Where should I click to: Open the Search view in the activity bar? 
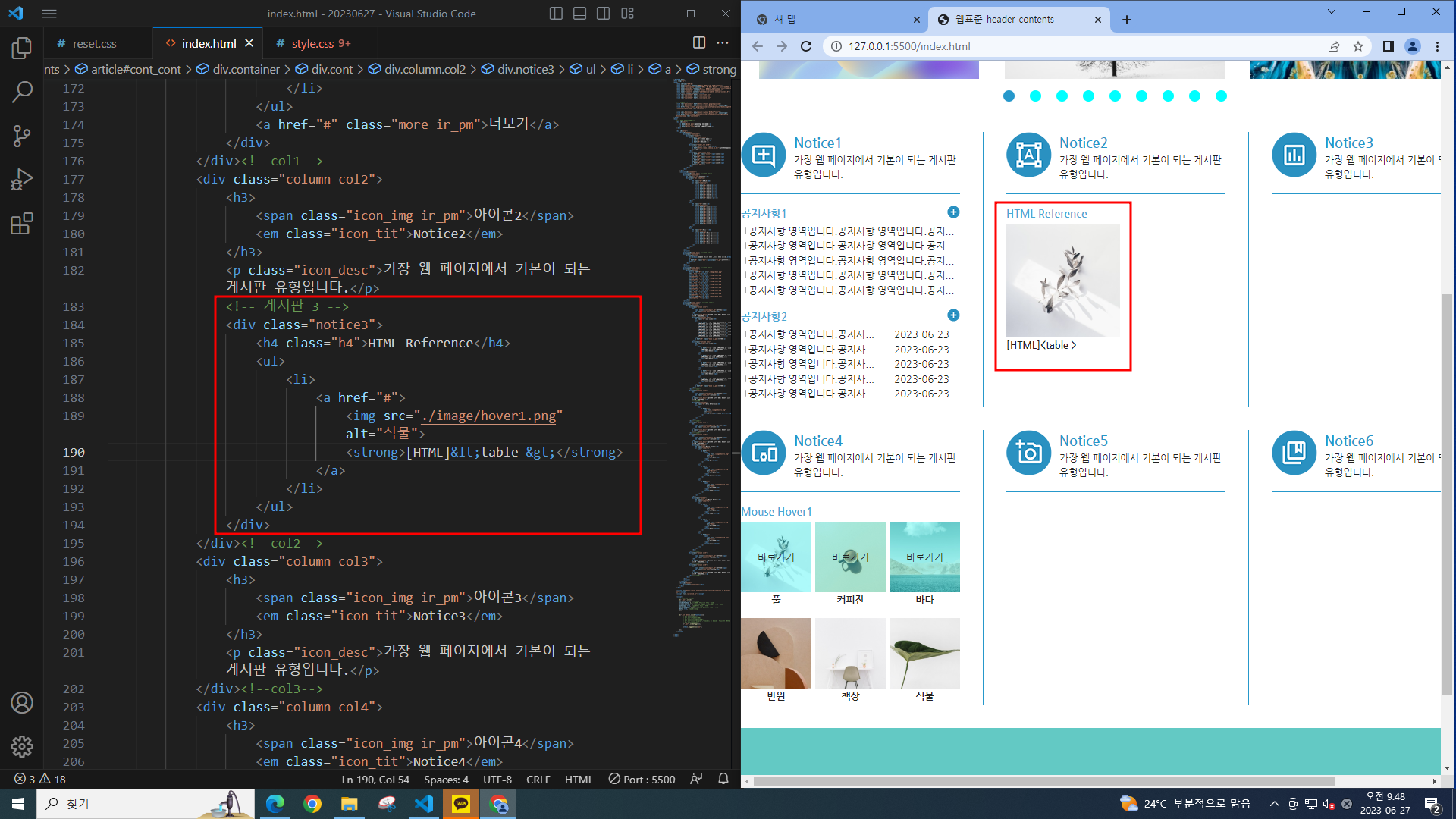(x=22, y=93)
